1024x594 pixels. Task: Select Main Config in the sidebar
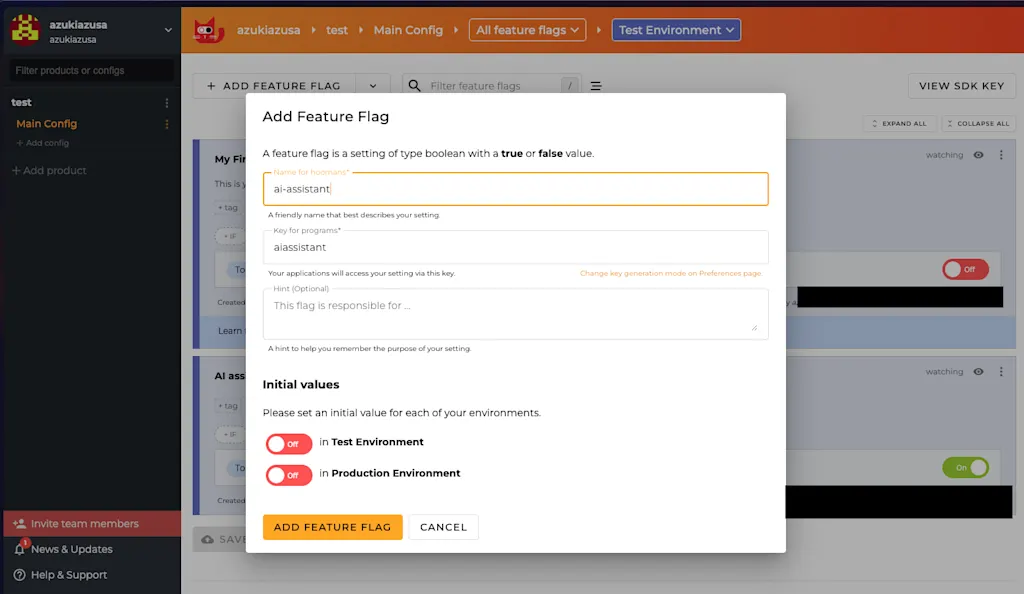46,123
